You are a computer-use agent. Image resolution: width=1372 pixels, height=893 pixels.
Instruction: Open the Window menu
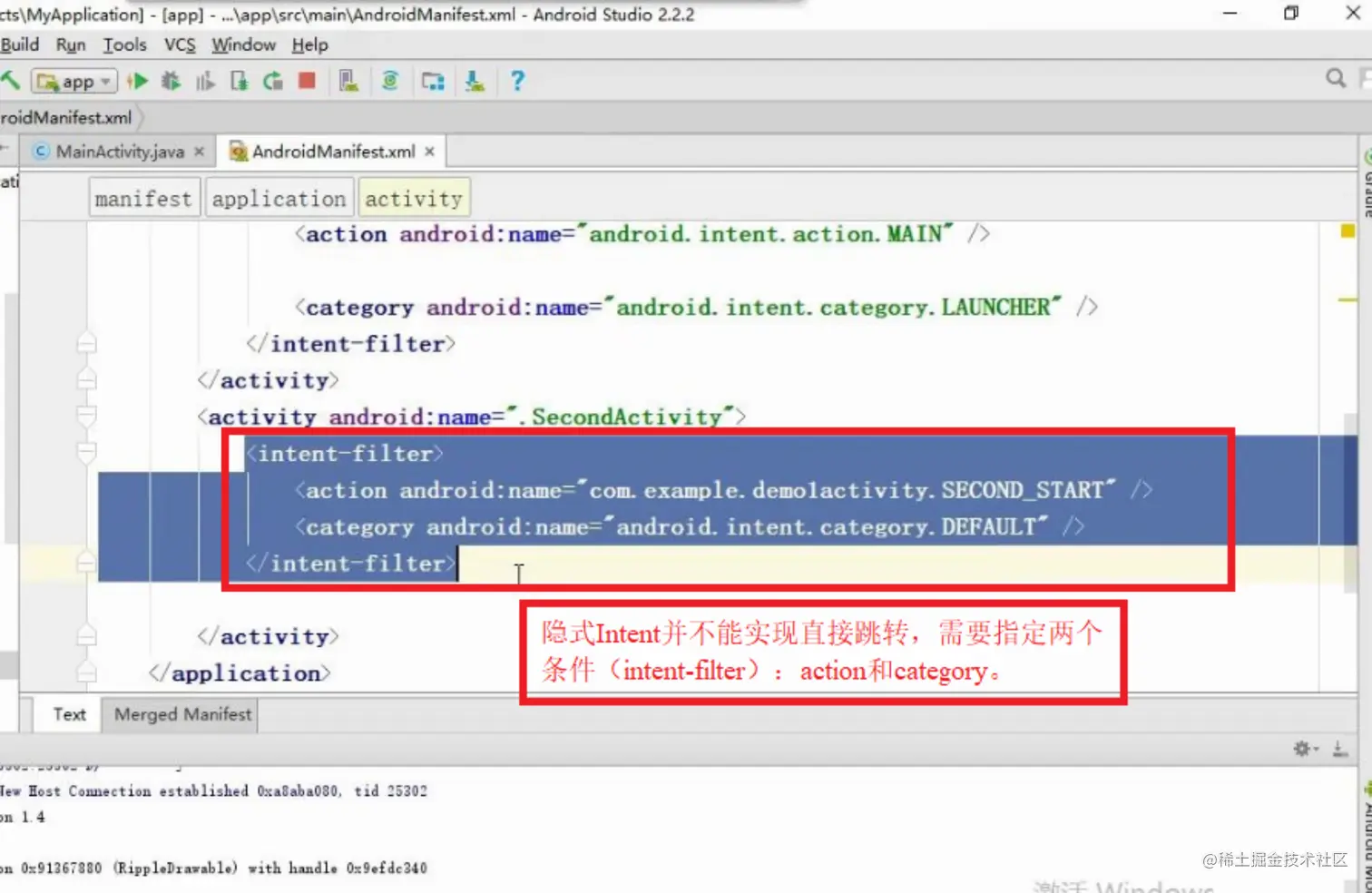click(x=243, y=44)
